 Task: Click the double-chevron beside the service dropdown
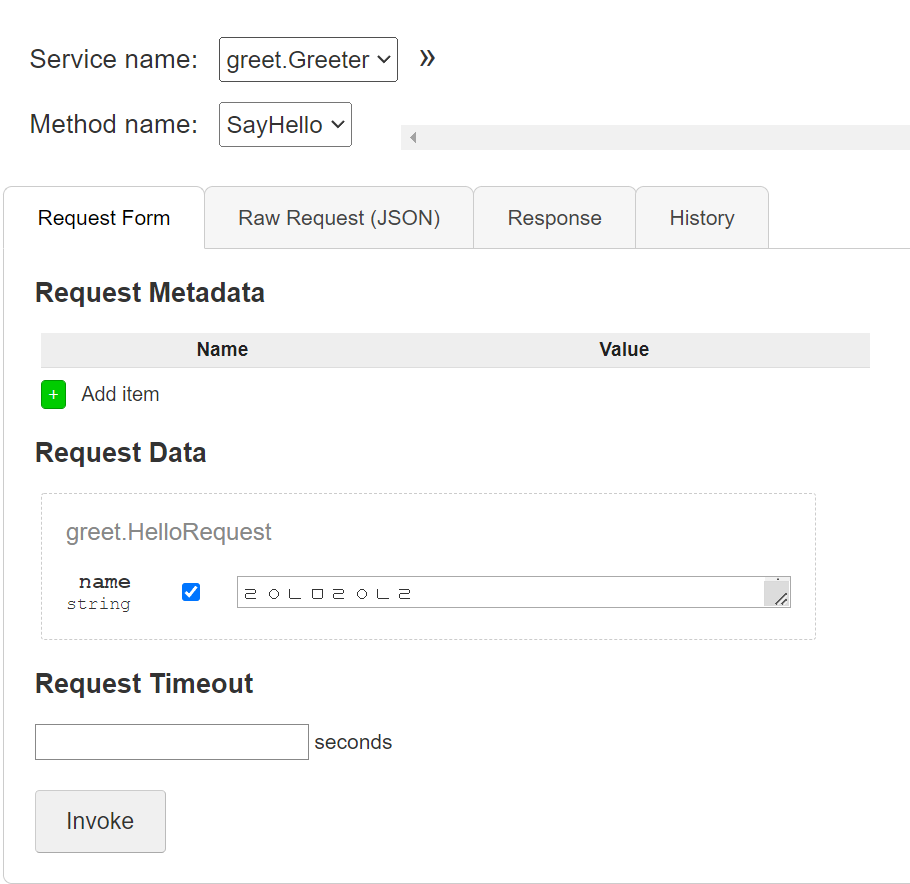coord(427,58)
